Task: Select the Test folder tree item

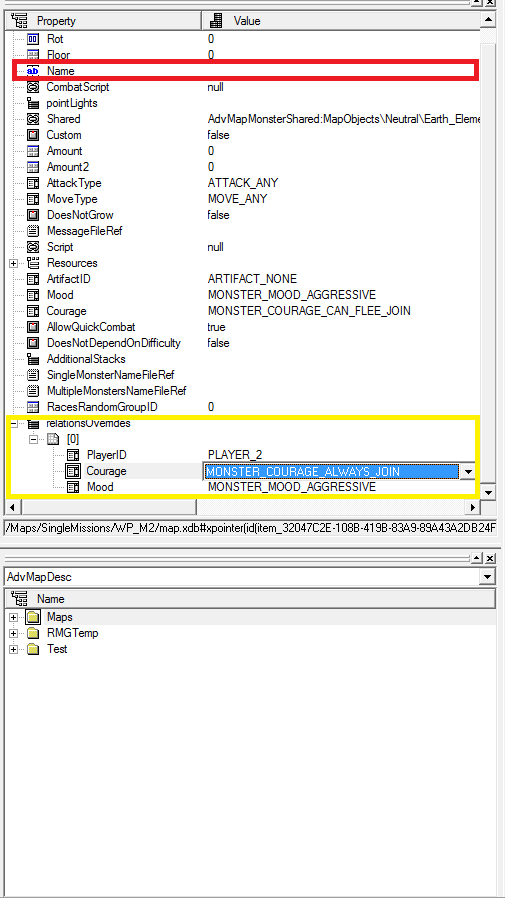Action: tap(57, 649)
